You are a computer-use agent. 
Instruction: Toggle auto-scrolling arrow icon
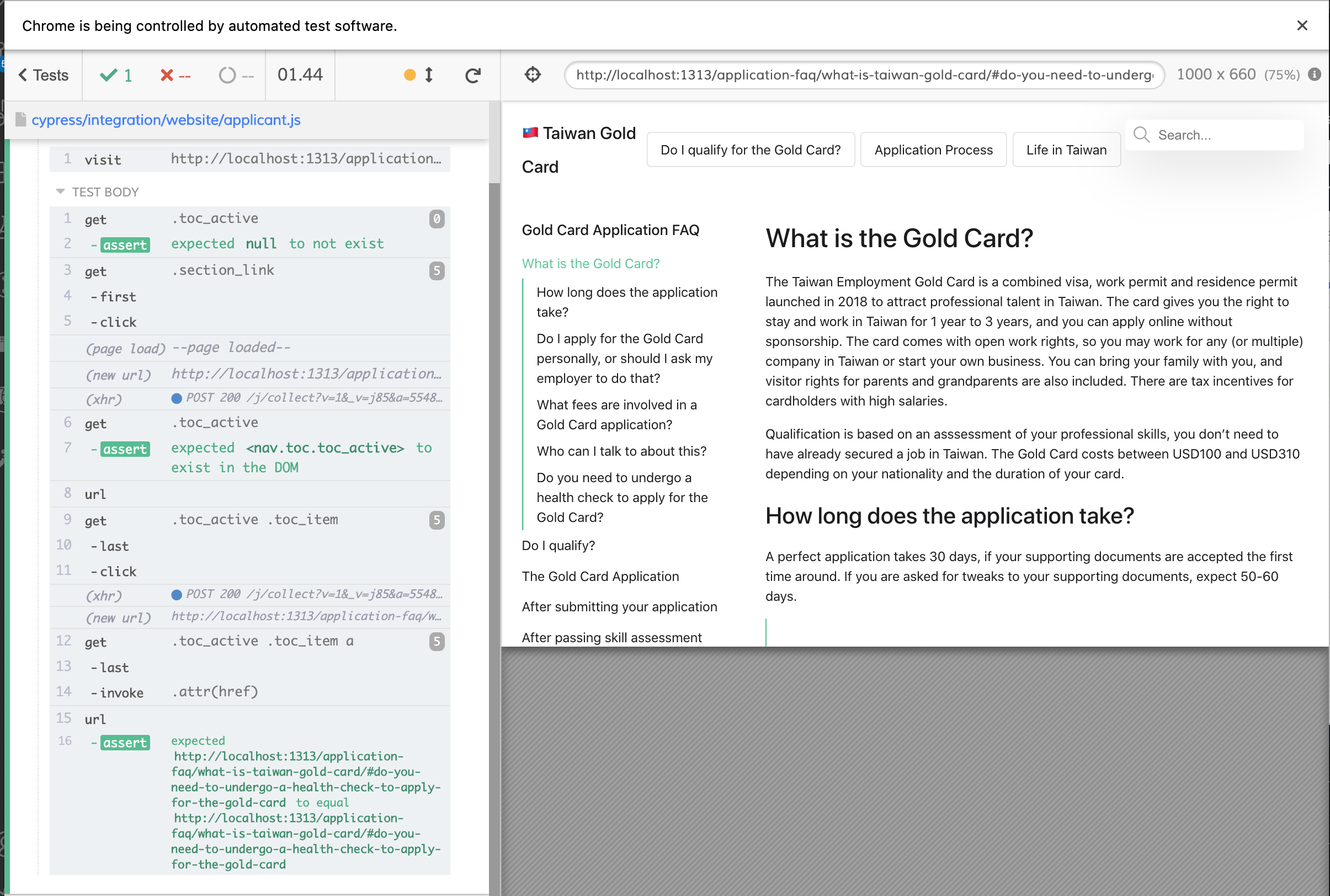tap(429, 75)
